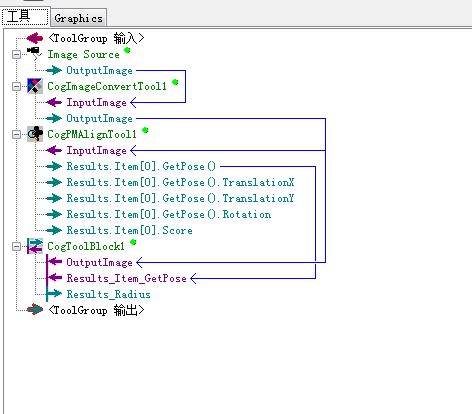Image resolution: width=472 pixels, height=414 pixels.
Task: Select the GetPose().TranslationX terminal
Action: (180, 182)
